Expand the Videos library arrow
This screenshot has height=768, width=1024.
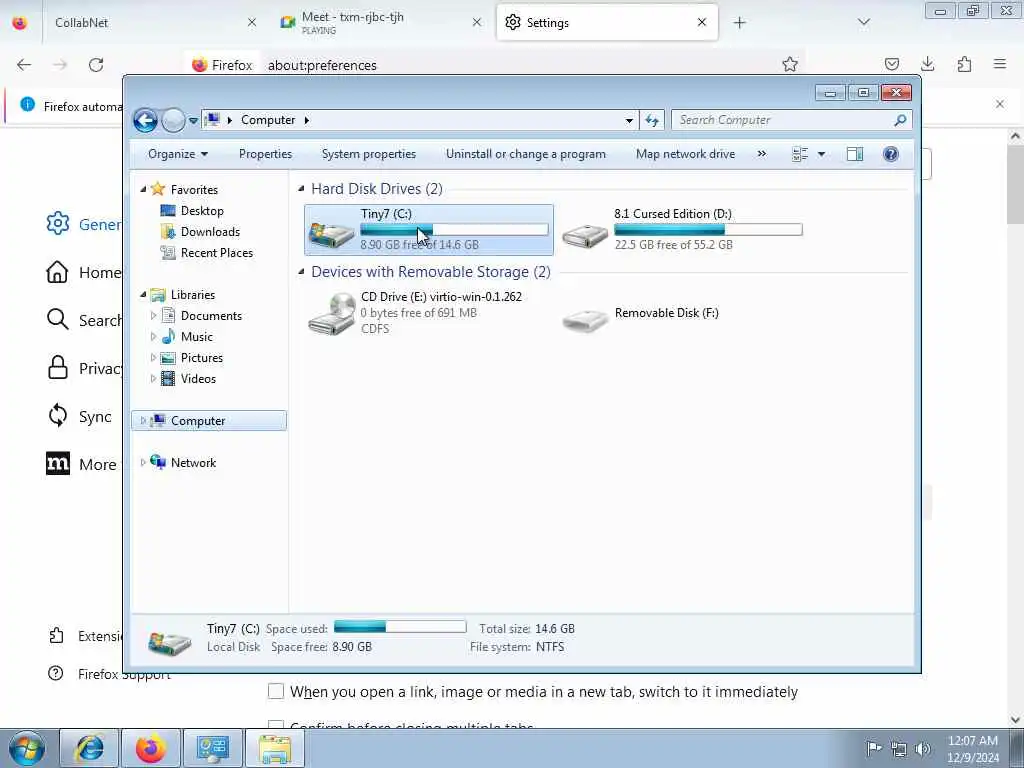point(153,379)
